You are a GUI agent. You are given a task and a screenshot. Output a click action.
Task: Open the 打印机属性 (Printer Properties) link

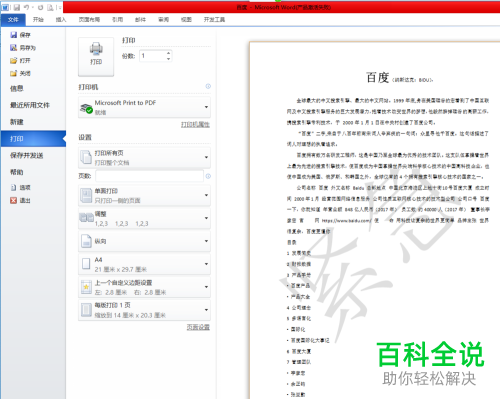195,125
